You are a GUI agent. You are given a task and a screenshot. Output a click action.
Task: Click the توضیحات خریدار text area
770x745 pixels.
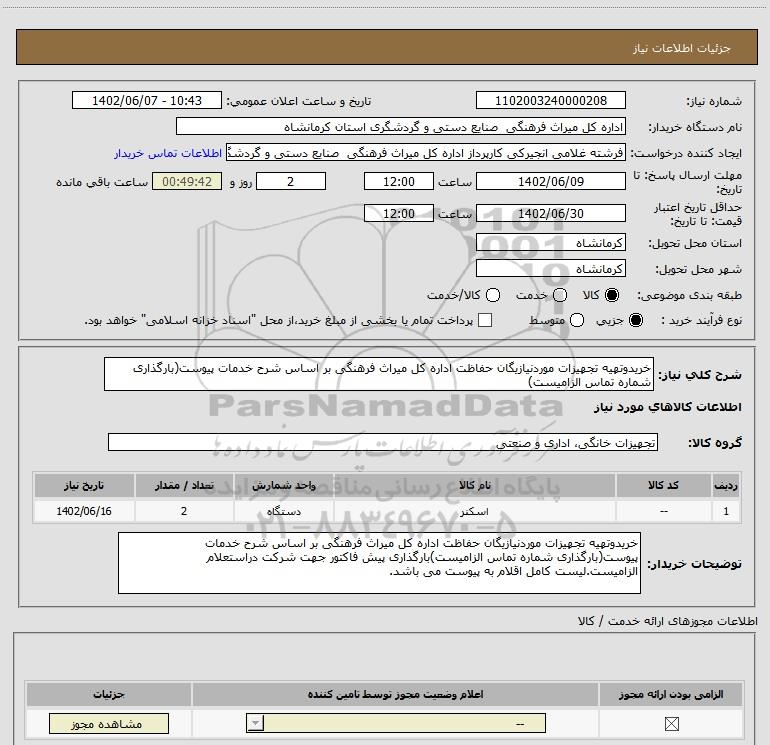point(379,563)
